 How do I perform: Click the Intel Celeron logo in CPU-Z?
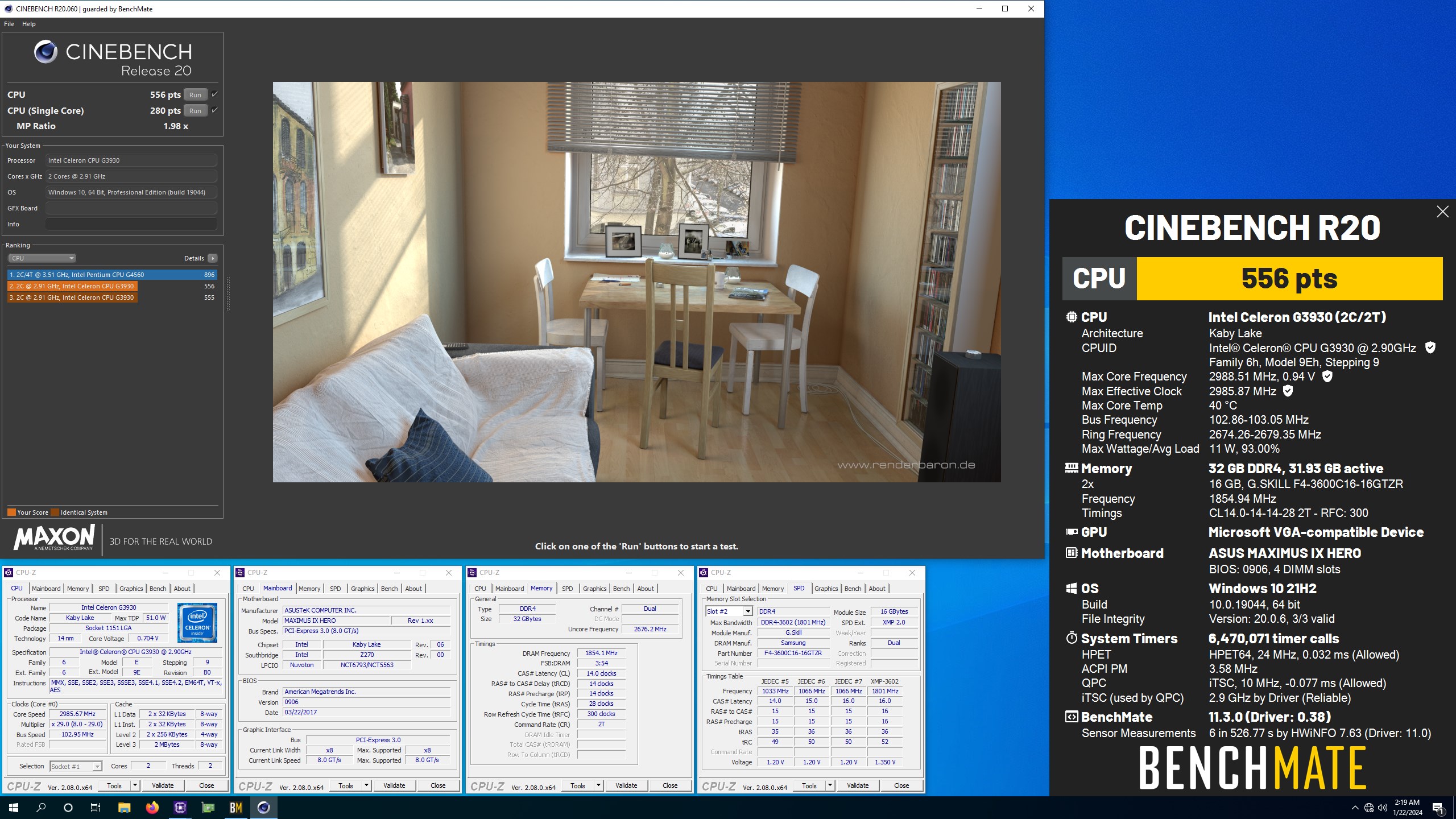pos(197,623)
